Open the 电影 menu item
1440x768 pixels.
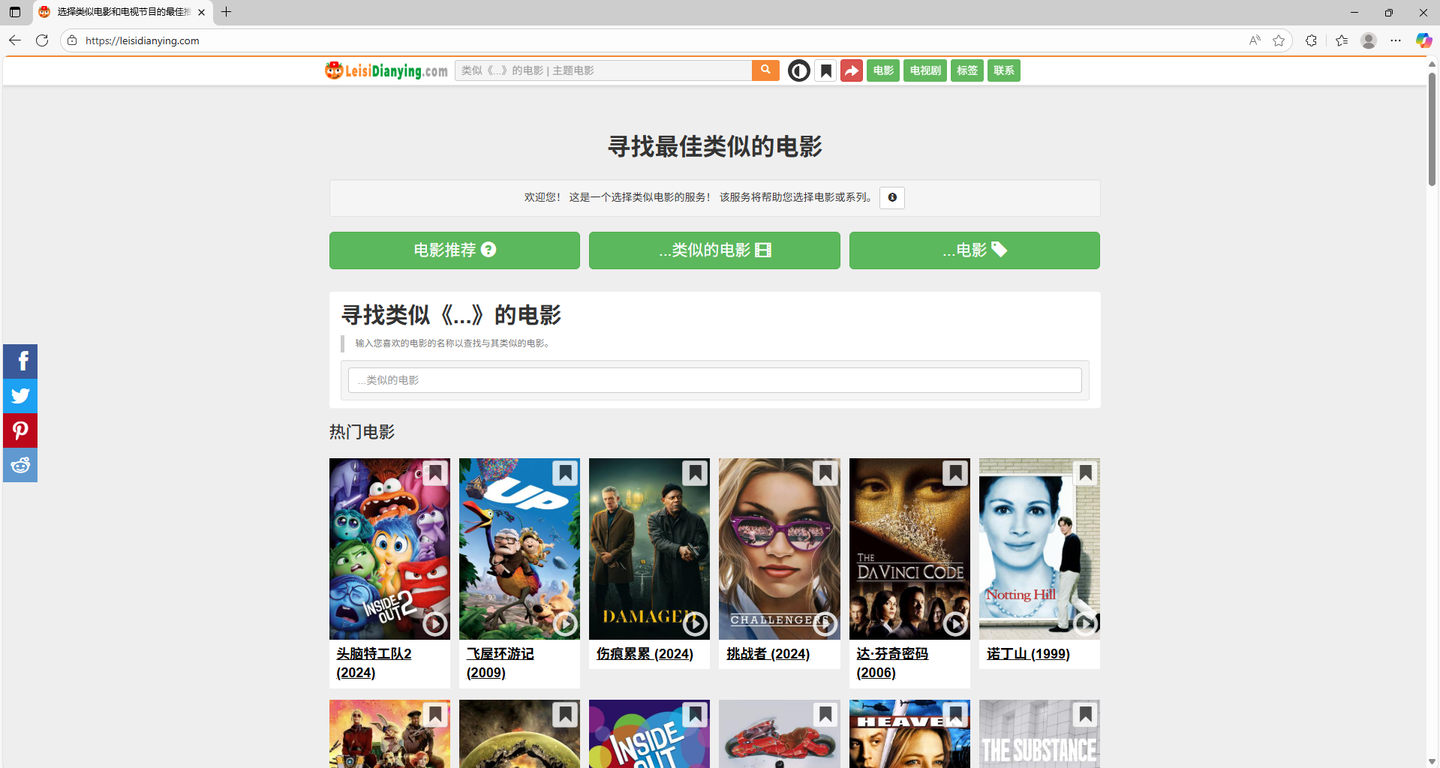click(x=883, y=71)
